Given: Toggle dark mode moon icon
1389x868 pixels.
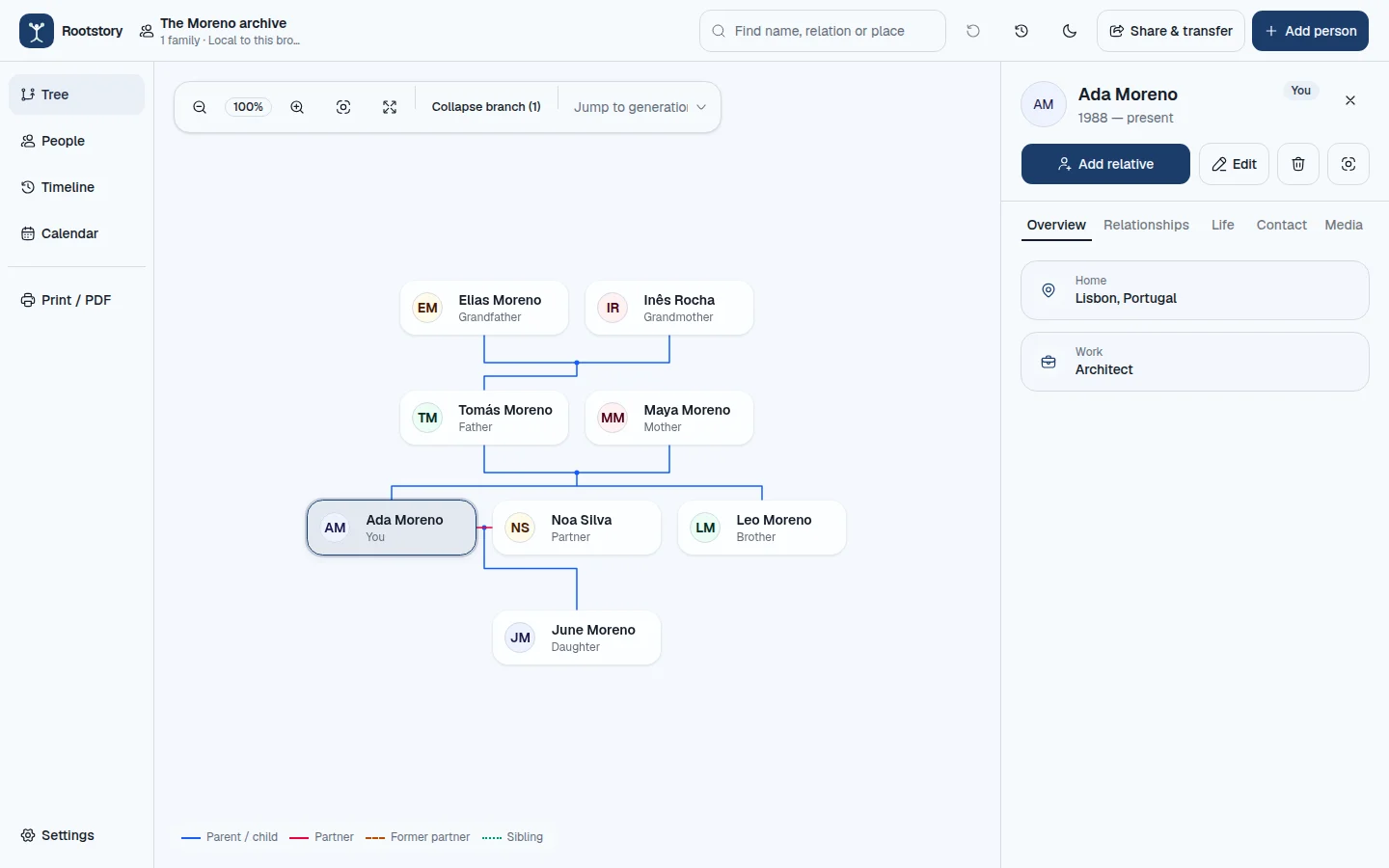Looking at the screenshot, I should click(1070, 31).
